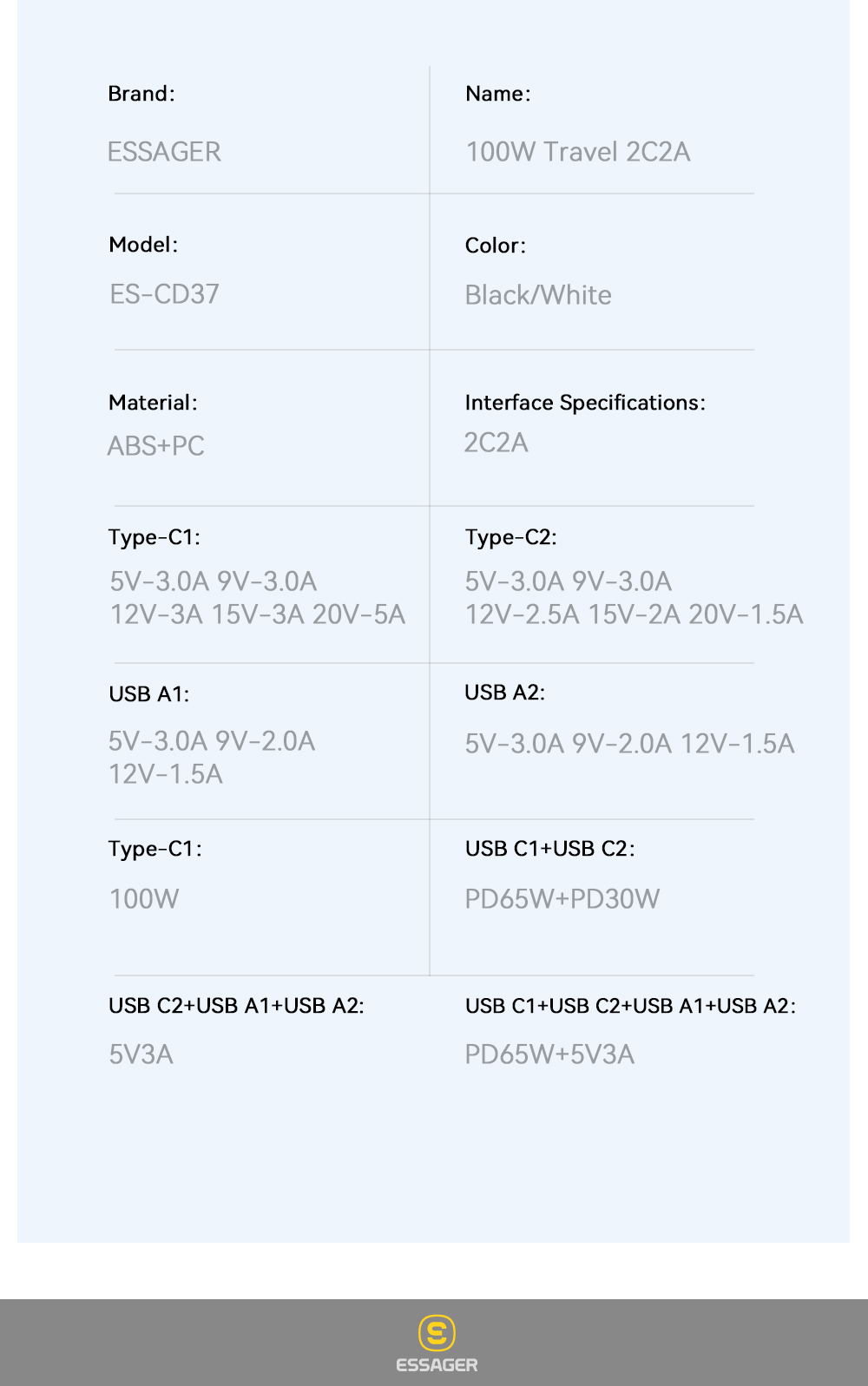The image size is (868, 1386).
Task: Select the USB A2 "5V-3.0A 9V-2.0A 12V-1.5A" value
Action: (629, 744)
